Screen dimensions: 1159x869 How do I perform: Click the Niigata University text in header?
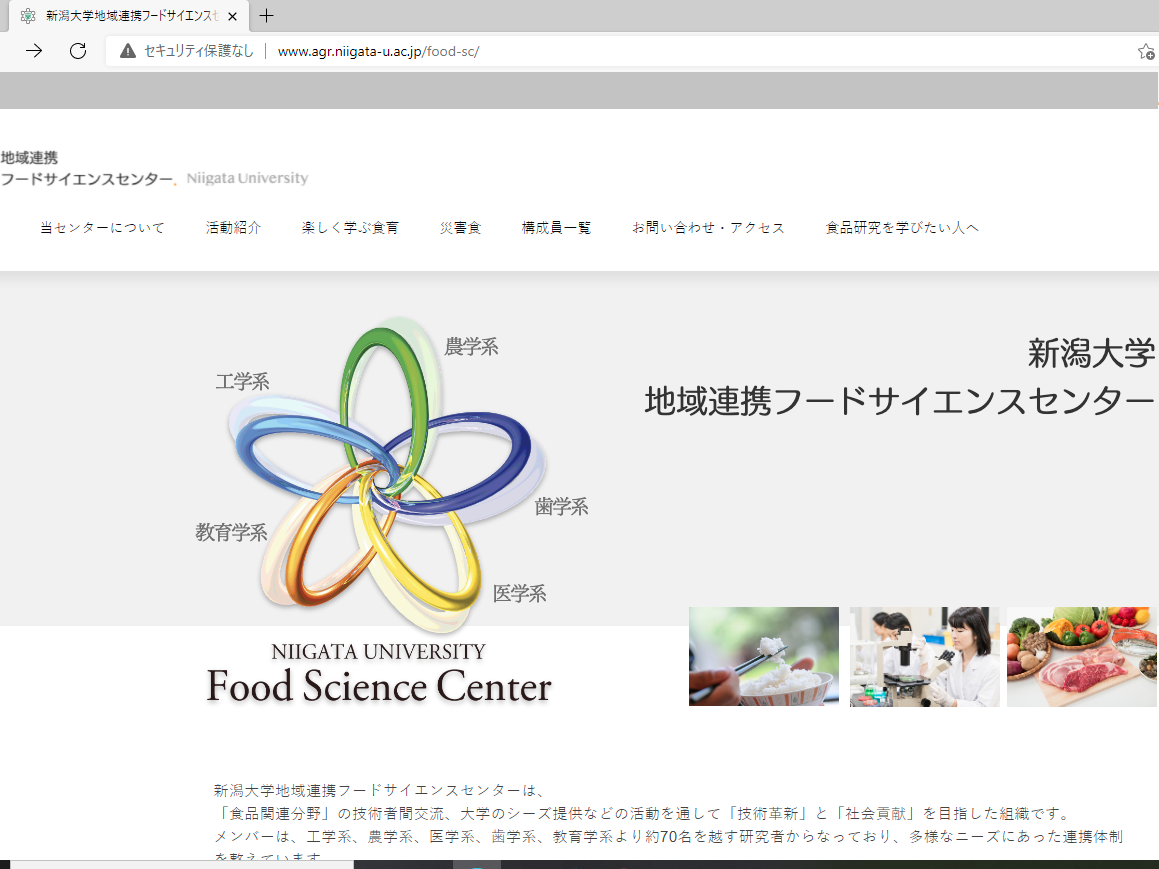click(x=248, y=178)
